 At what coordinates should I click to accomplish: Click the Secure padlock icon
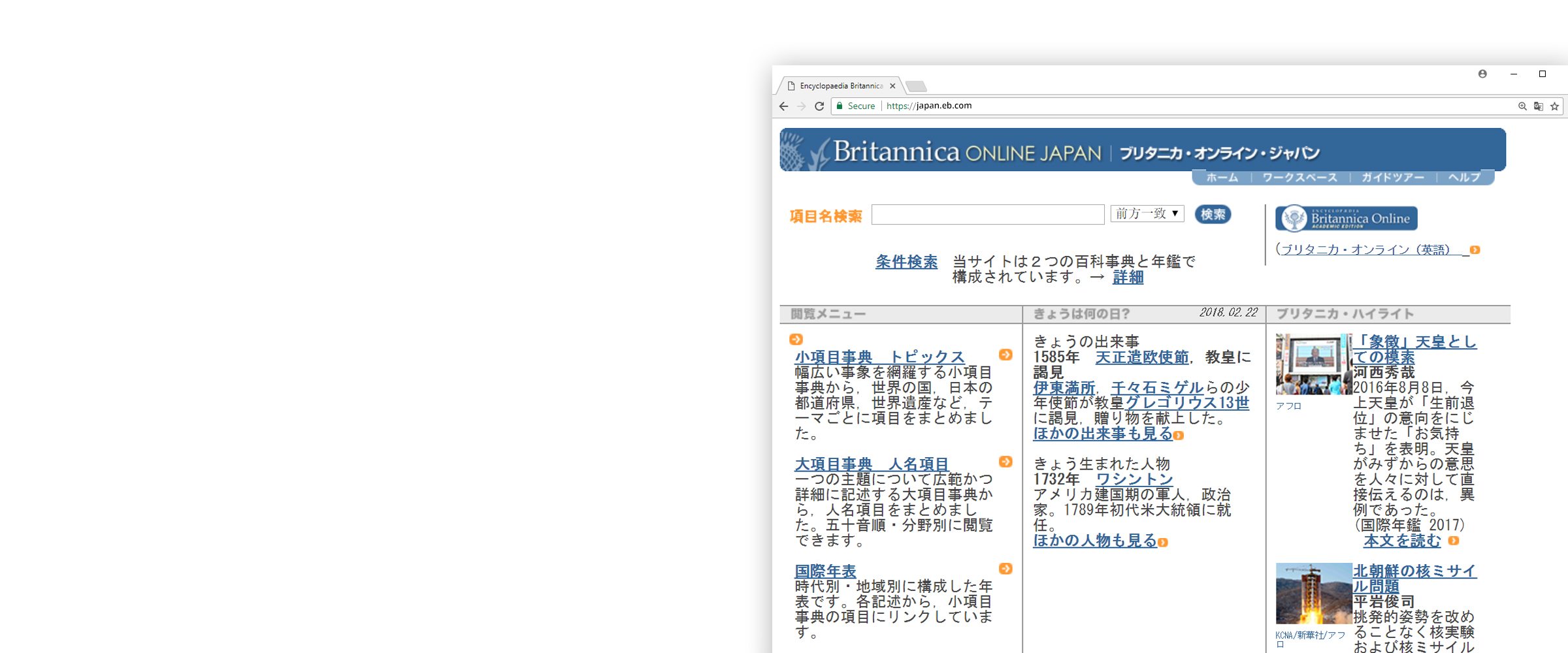click(840, 106)
